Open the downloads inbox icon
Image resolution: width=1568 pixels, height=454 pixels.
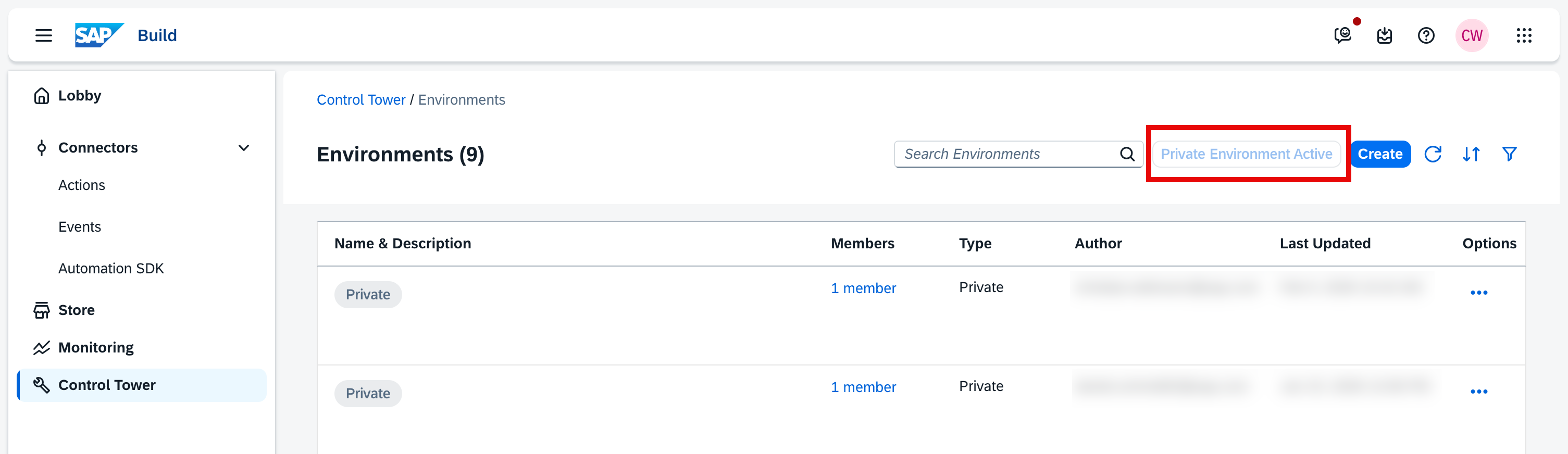coord(1384,35)
